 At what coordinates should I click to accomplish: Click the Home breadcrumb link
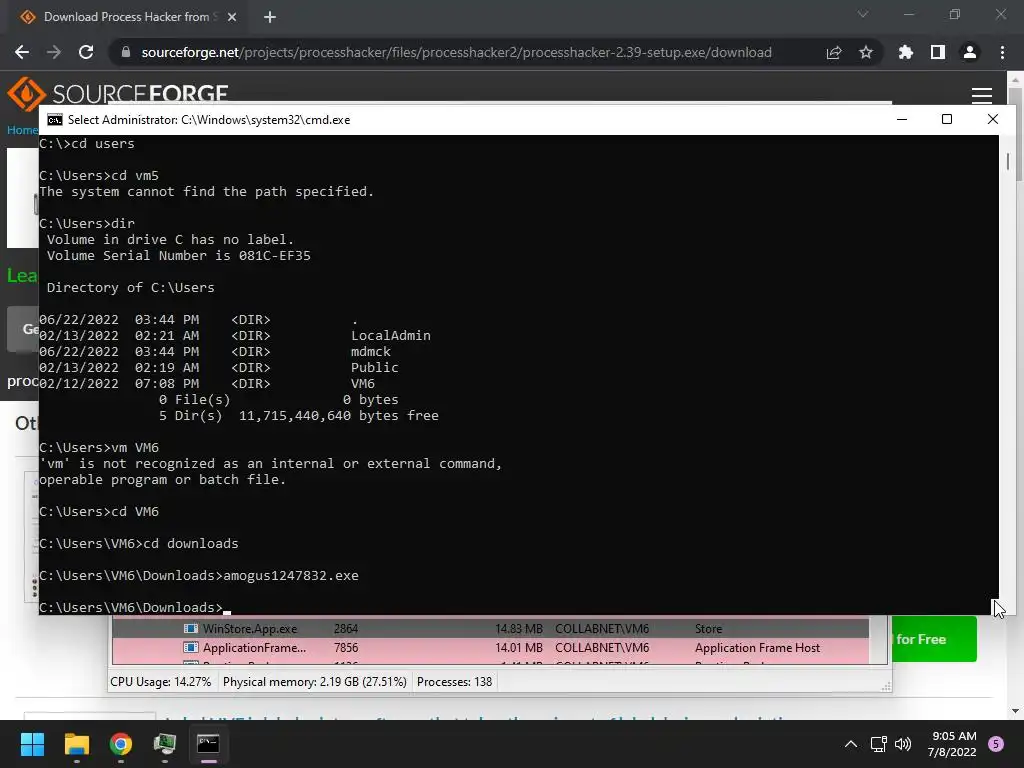pyautogui.click(x=22, y=130)
